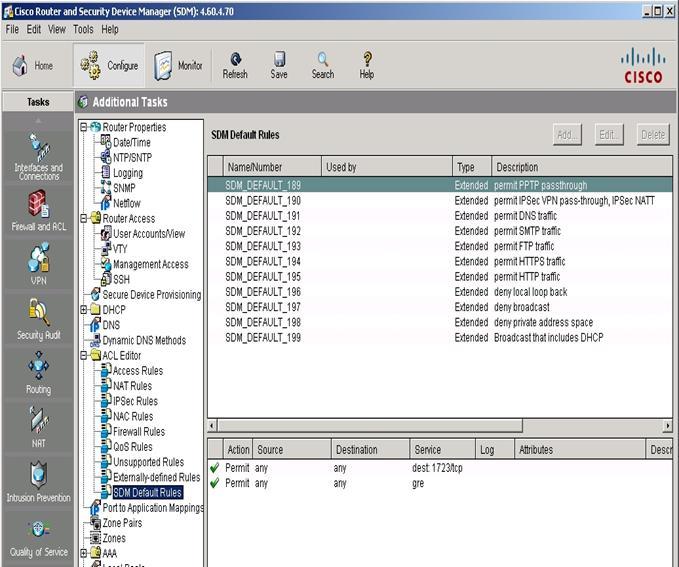Image resolution: width=679 pixels, height=567 pixels.
Task: Sort by Description column header
Action: (582, 167)
